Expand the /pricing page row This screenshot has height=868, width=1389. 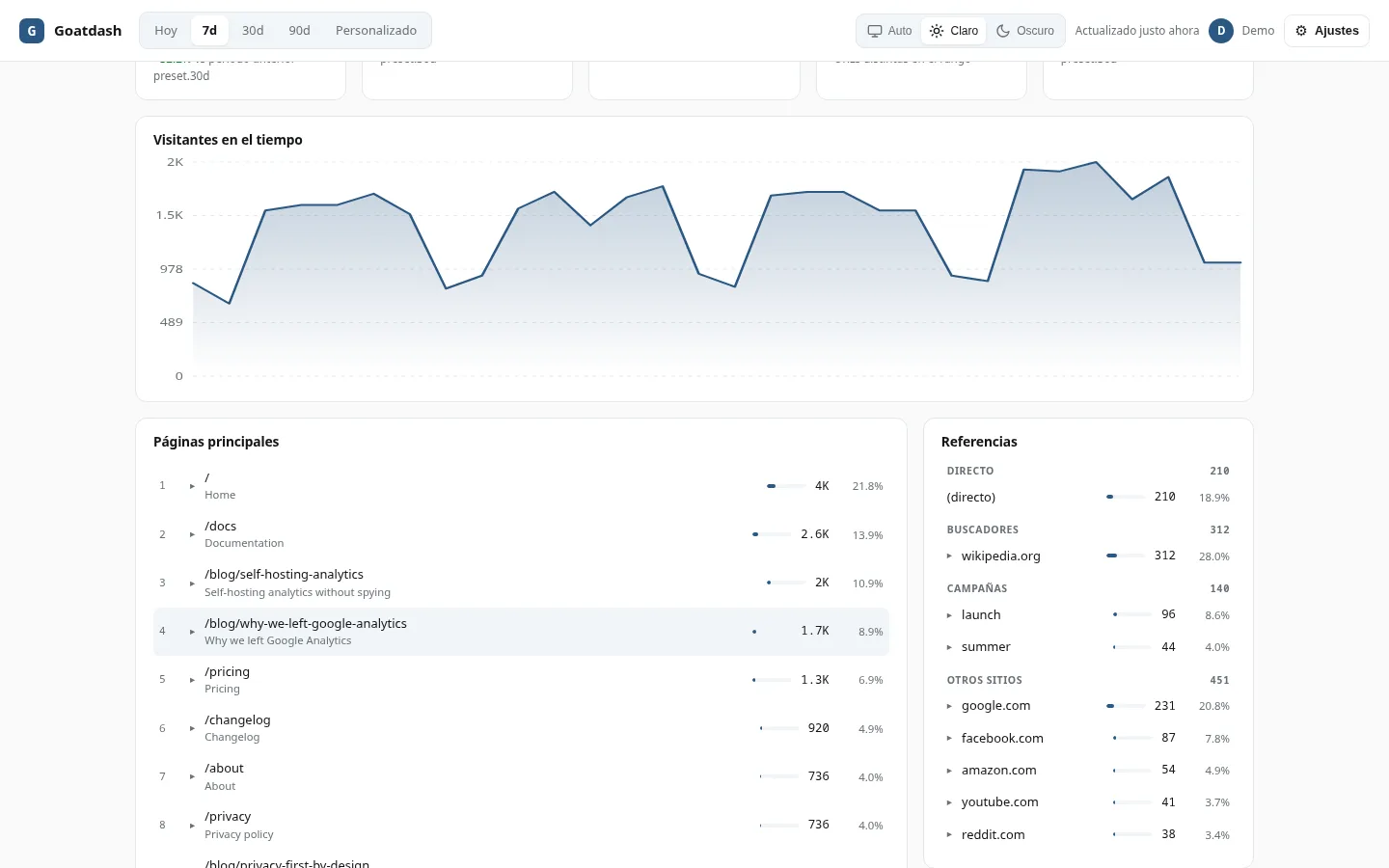pyautogui.click(x=192, y=680)
